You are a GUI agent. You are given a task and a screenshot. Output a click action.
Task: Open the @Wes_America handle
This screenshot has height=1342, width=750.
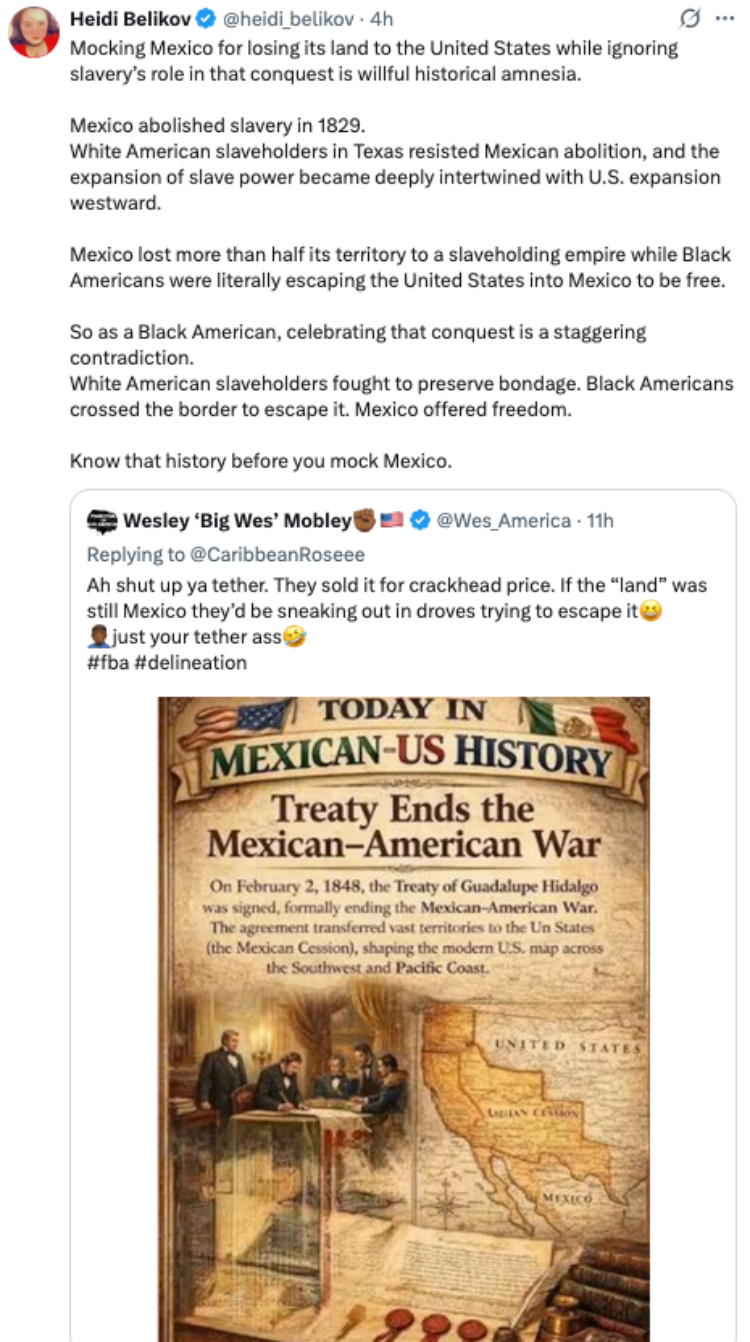coord(504,520)
